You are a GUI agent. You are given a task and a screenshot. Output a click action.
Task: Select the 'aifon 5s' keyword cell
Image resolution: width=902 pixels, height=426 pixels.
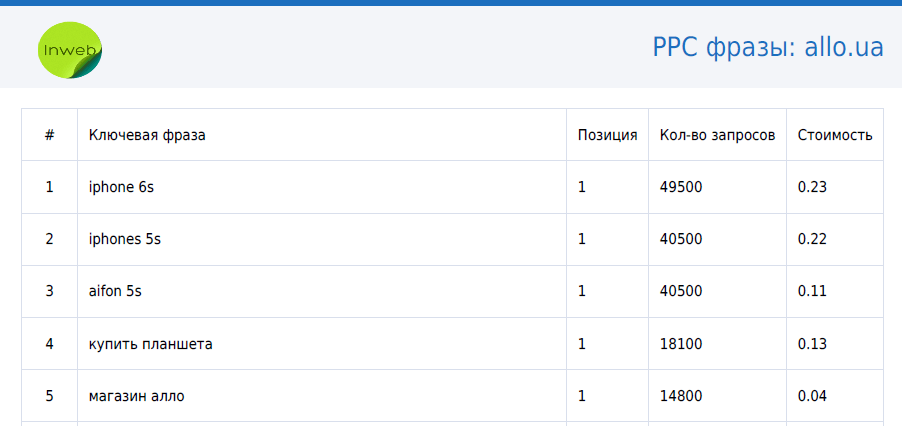[322, 291]
